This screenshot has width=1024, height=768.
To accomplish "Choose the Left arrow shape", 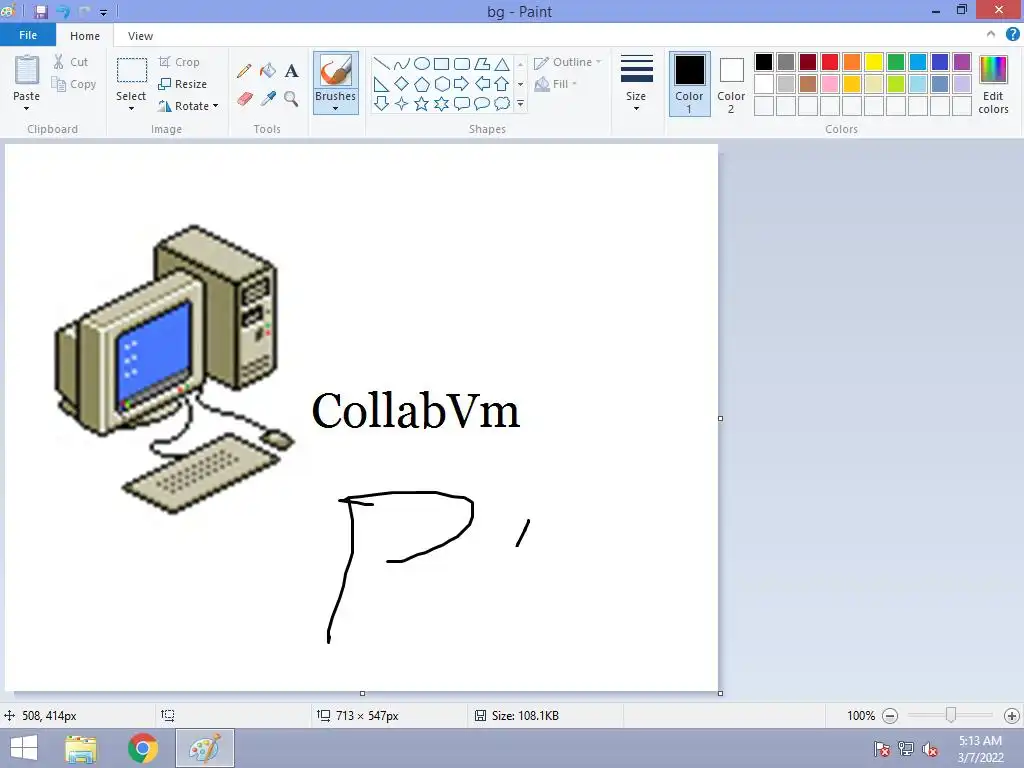I will point(482,84).
